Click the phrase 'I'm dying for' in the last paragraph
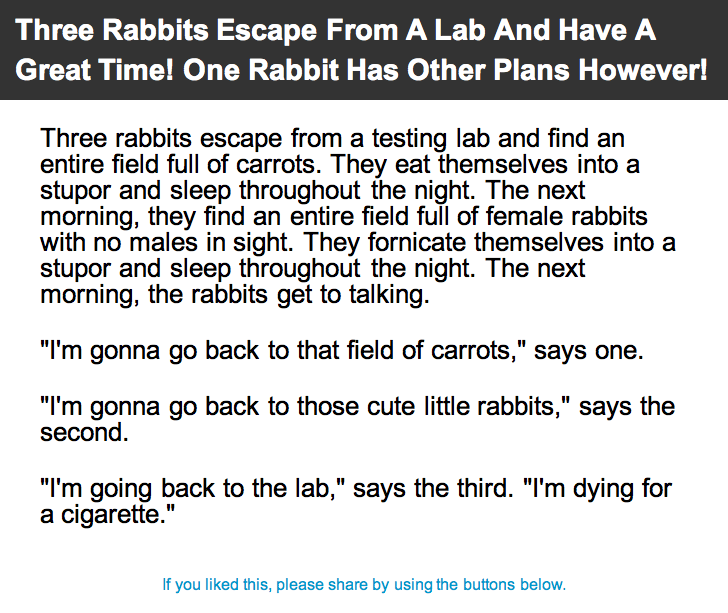This screenshot has width=728, height=613. (598, 489)
